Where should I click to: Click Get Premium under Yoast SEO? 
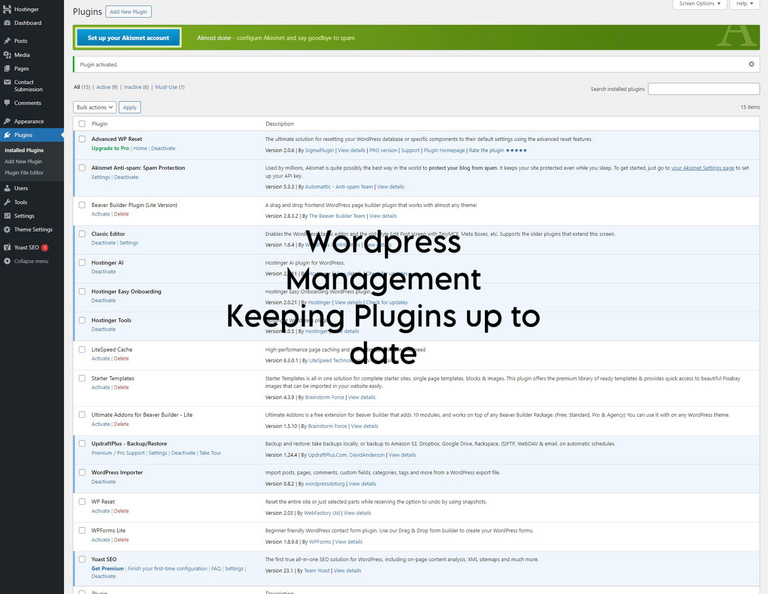[107, 569]
